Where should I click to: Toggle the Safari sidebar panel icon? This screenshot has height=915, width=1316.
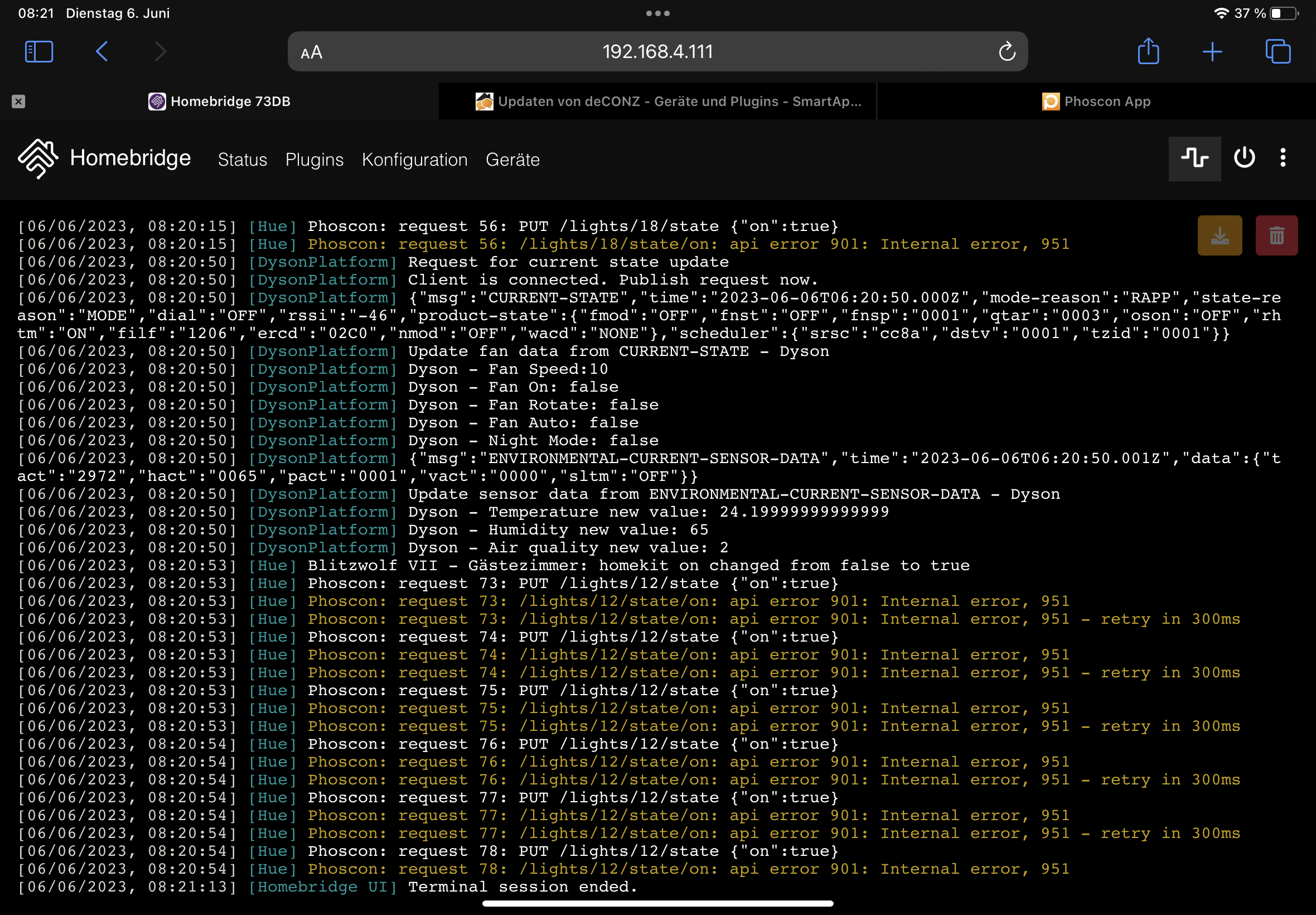39,51
